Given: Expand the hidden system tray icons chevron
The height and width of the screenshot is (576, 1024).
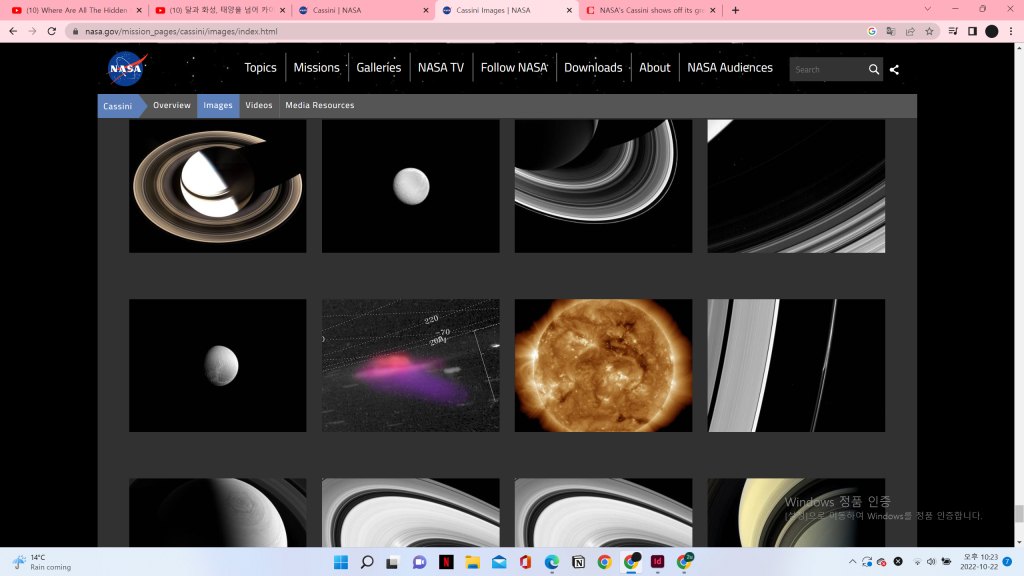Looking at the screenshot, I should coord(852,562).
